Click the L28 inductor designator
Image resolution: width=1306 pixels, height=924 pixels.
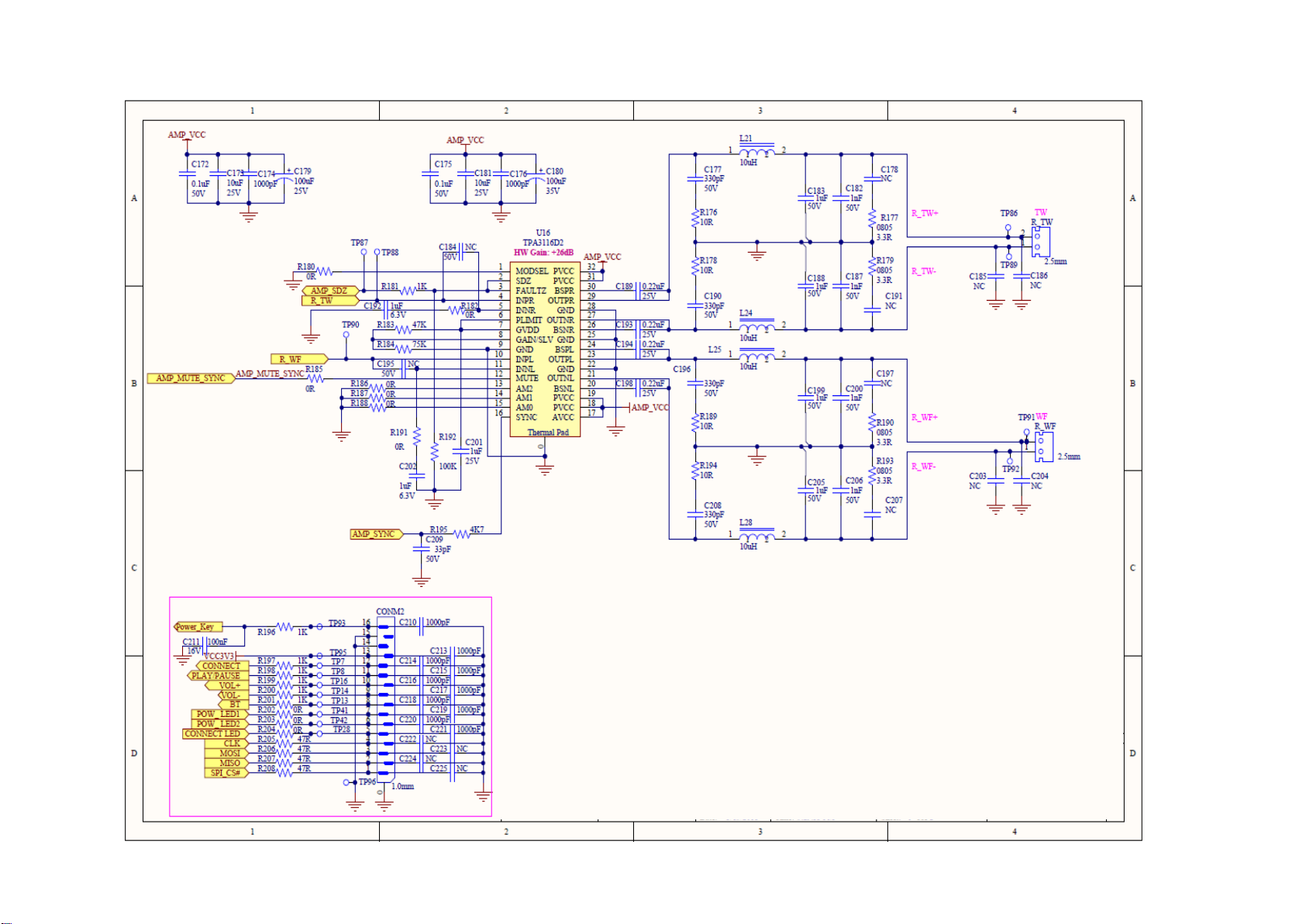pos(746,522)
